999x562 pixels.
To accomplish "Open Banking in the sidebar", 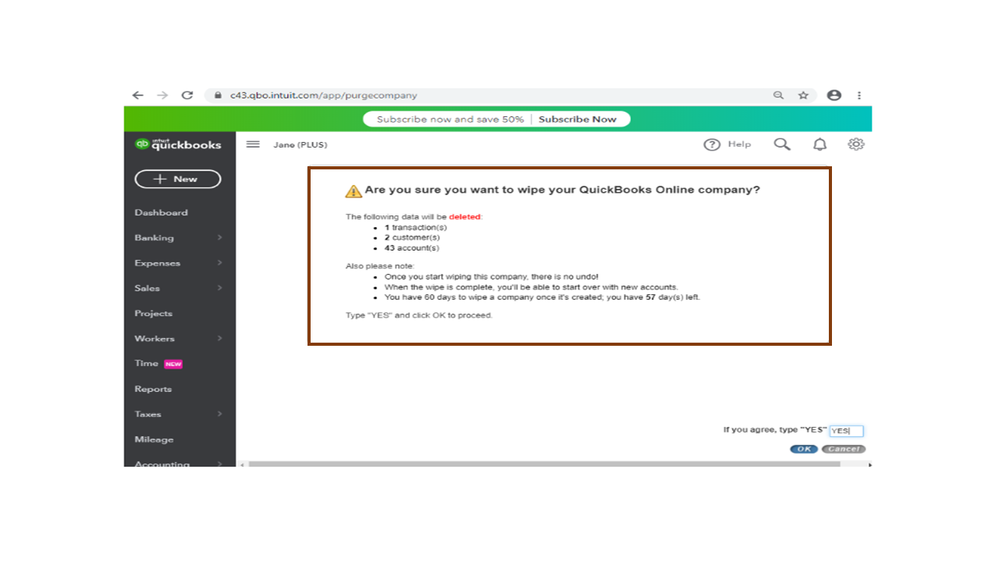I will tap(154, 238).
